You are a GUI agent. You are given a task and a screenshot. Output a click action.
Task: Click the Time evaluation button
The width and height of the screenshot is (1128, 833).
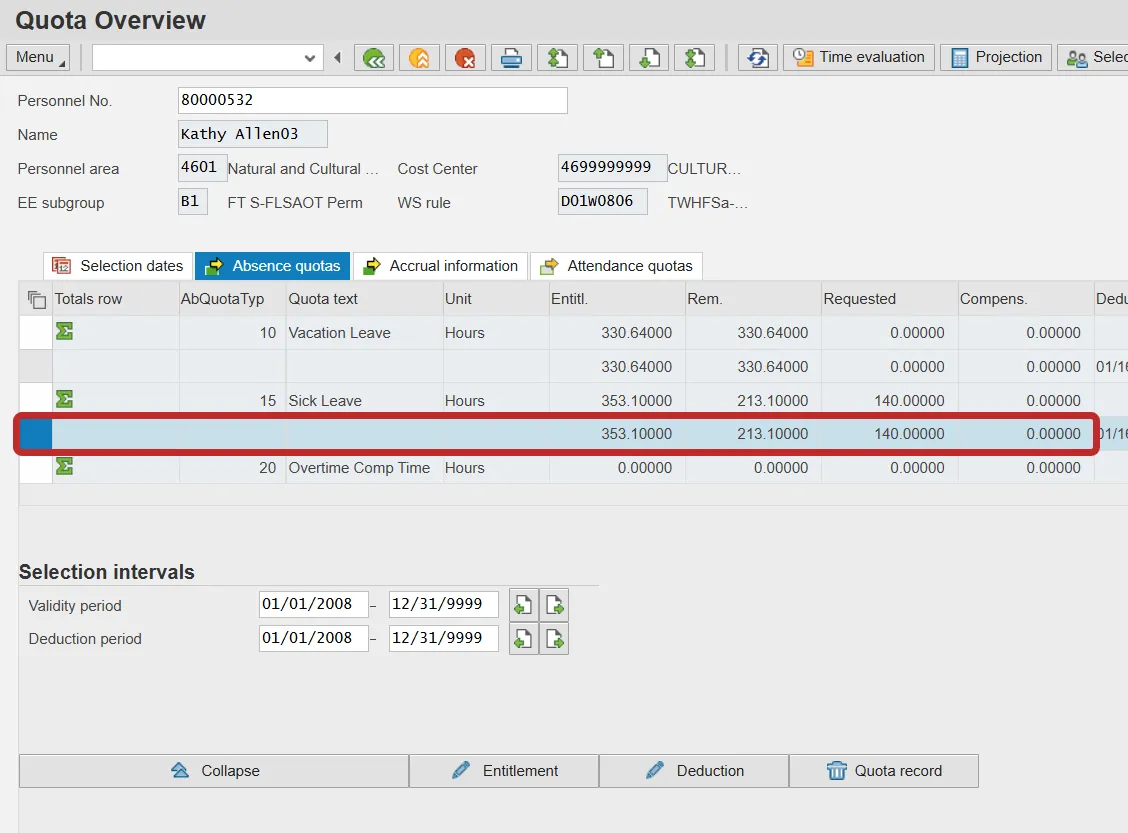(859, 57)
